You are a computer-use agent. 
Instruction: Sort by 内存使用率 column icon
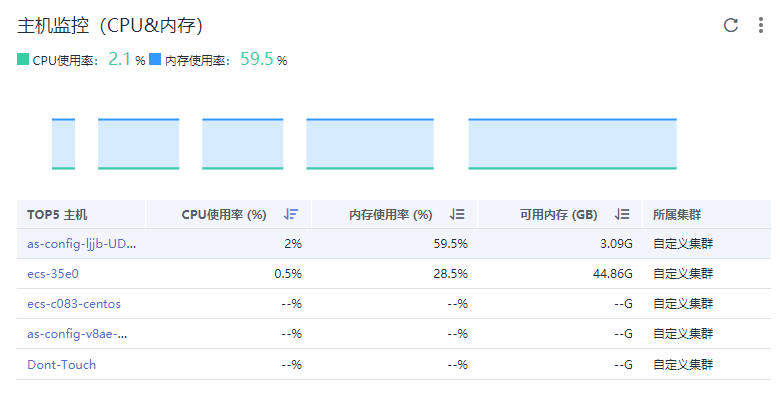click(x=457, y=214)
